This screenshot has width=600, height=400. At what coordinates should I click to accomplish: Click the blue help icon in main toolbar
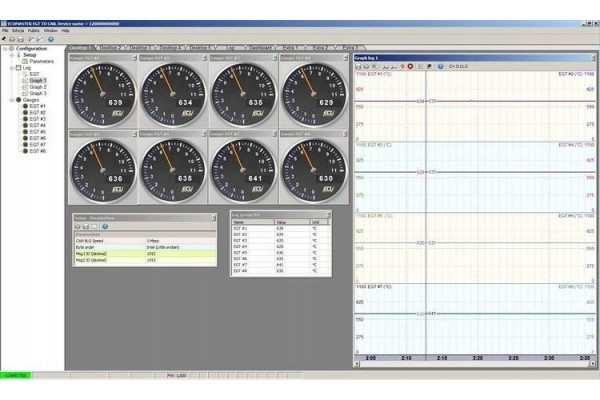click(51, 39)
